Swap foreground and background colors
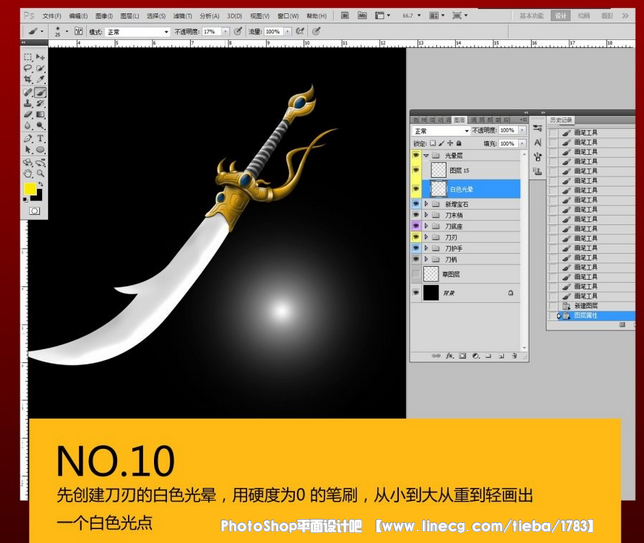The height and width of the screenshot is (543, 644). 40,184
